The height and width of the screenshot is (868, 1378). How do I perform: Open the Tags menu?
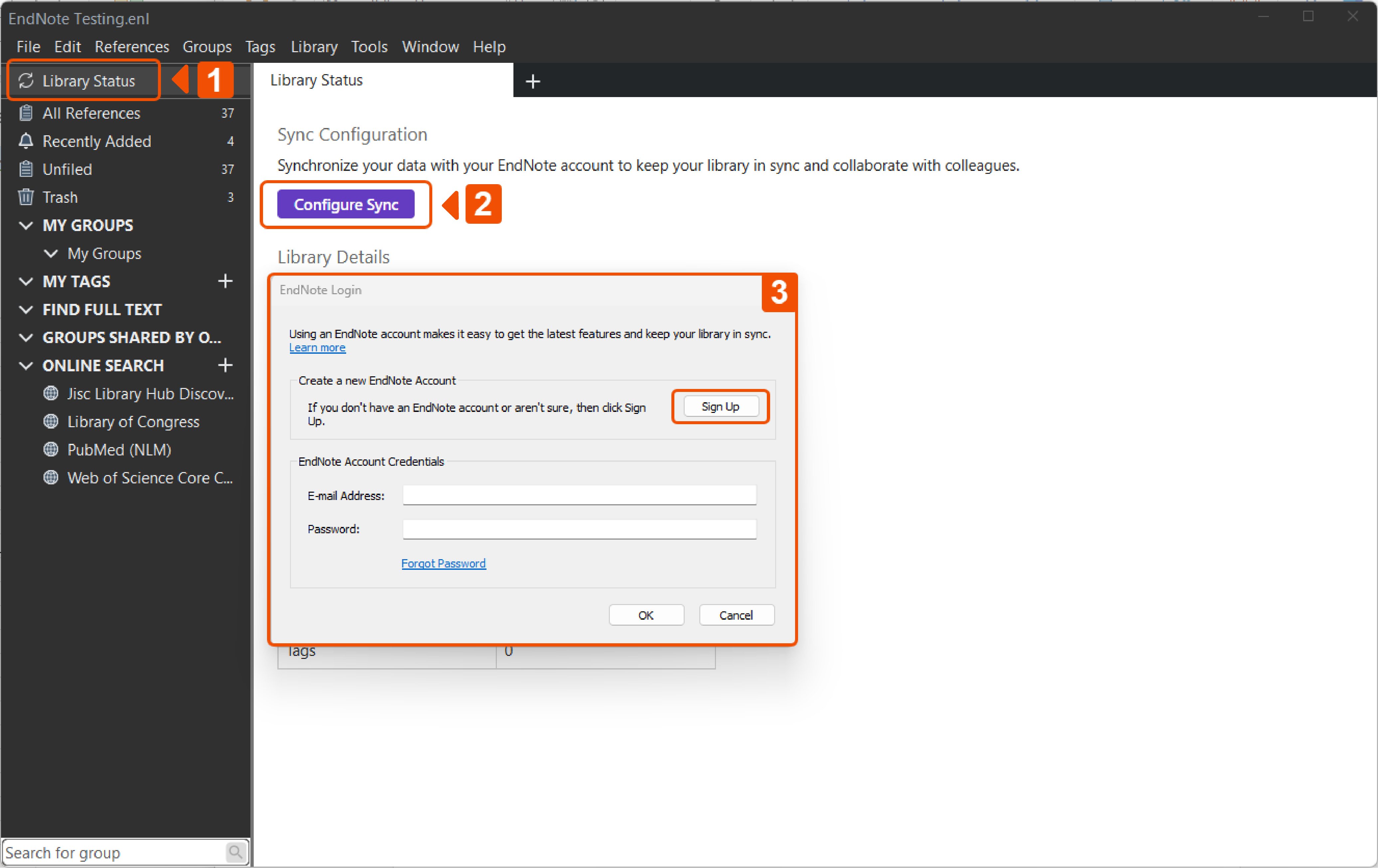pyautogui.click(x=260, y=46)
